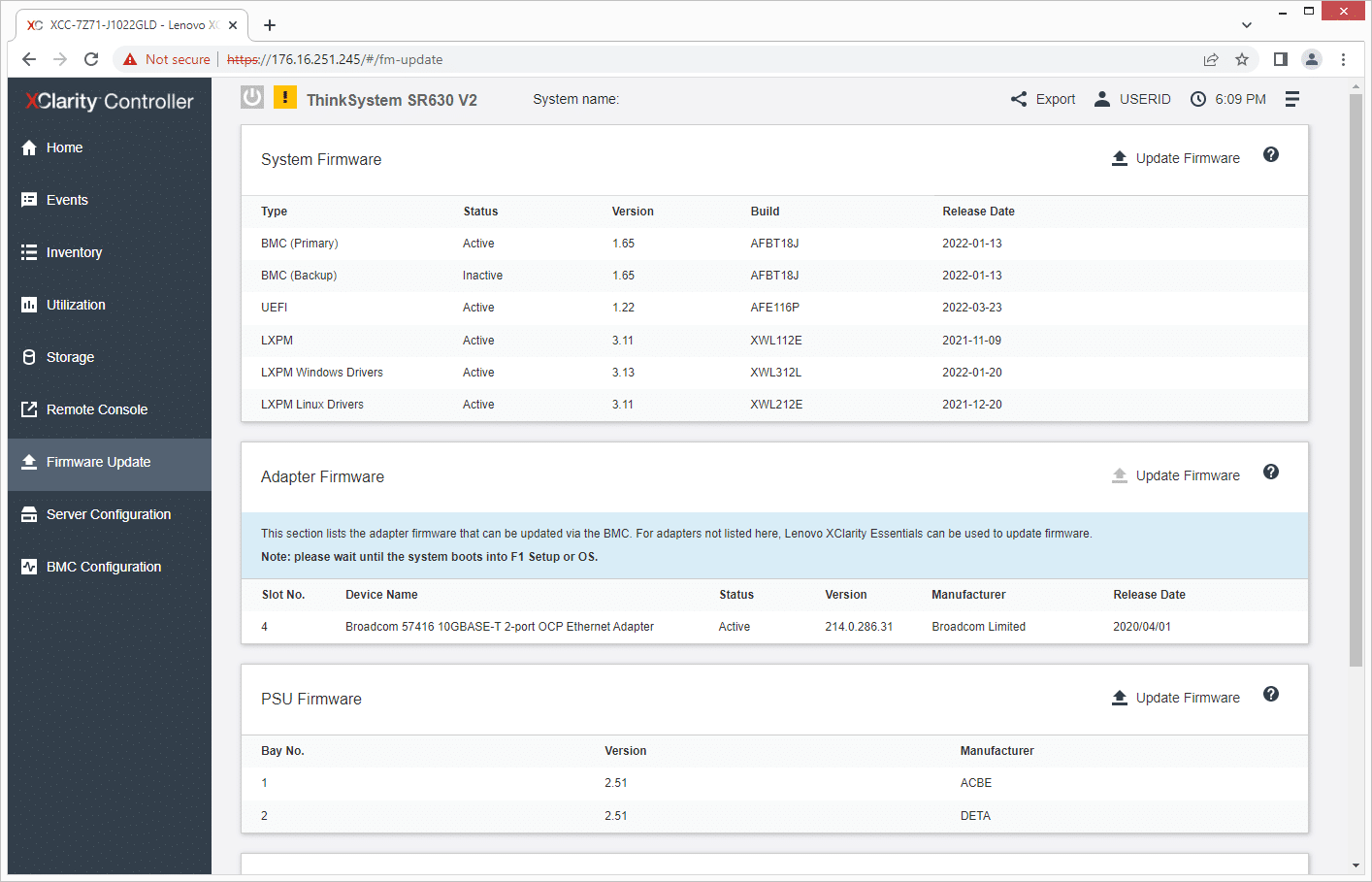Click the Export button label
The width and height of the screenshot is (1372, 882).
(1056, 99)
